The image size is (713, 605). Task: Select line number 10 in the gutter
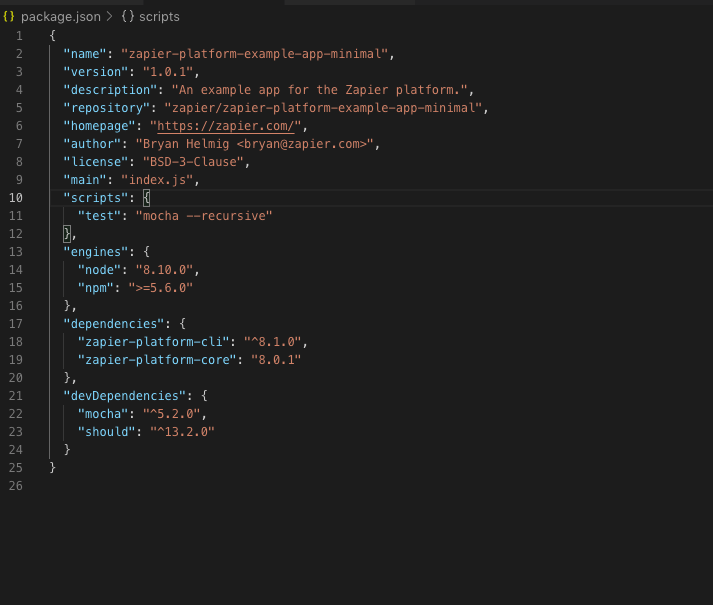click(x=16, y=198)
